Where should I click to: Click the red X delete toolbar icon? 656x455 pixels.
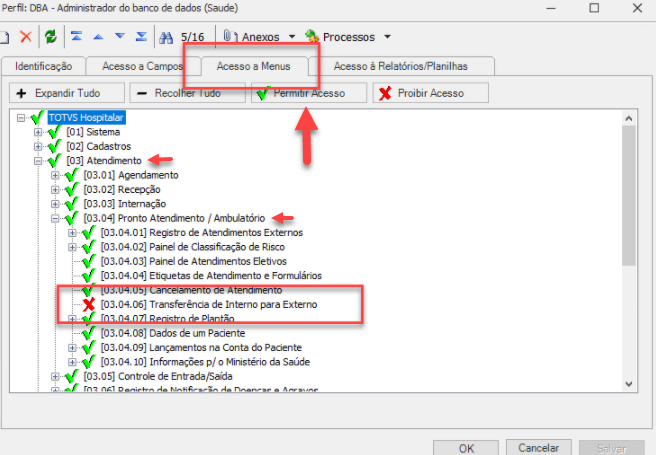[x=26, y=37]
